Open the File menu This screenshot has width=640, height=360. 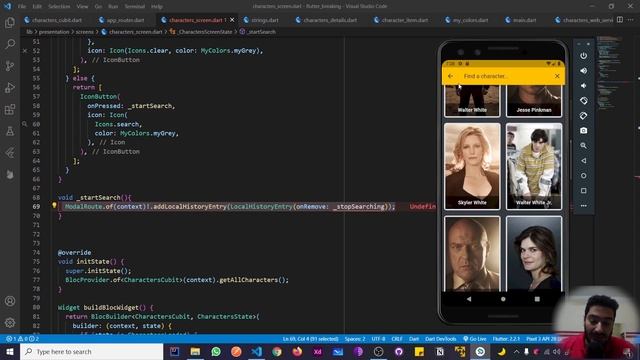tap(22, 7)
